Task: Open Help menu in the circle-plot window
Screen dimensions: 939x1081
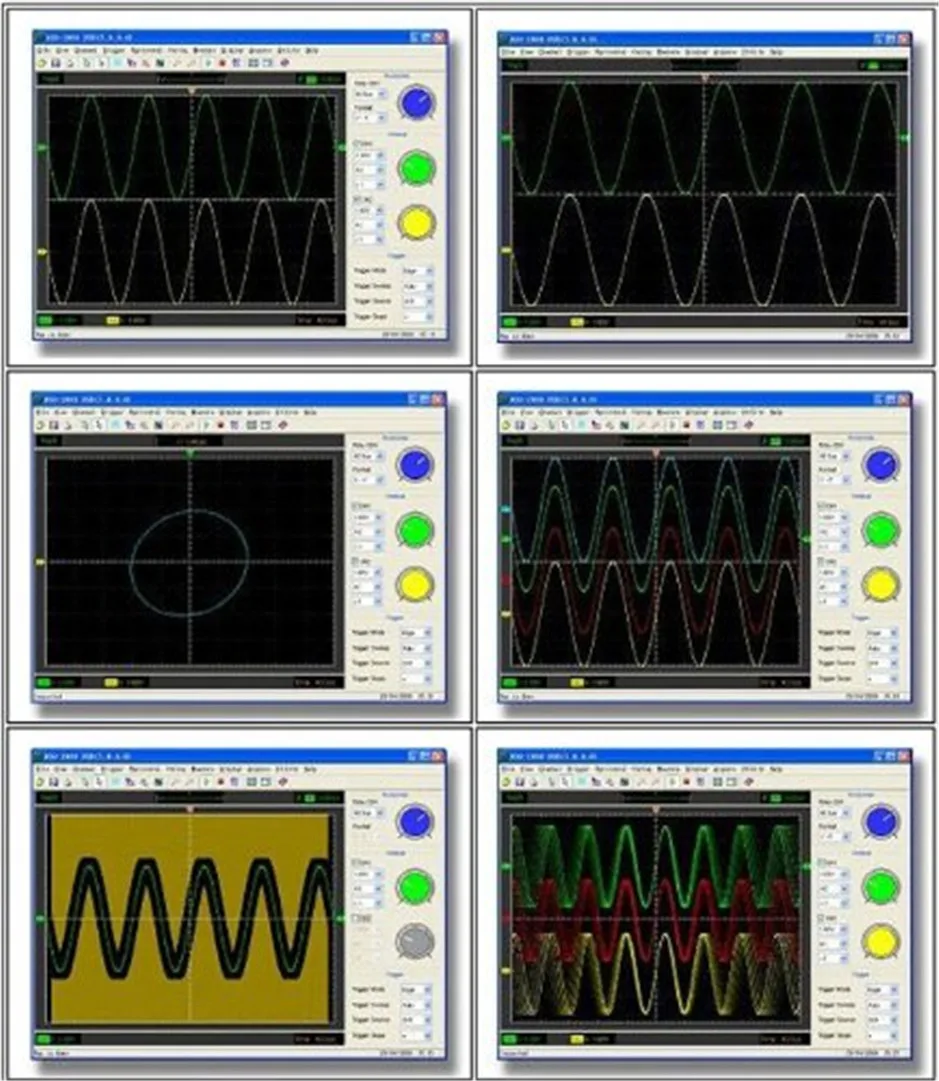Action: [310, 412]
